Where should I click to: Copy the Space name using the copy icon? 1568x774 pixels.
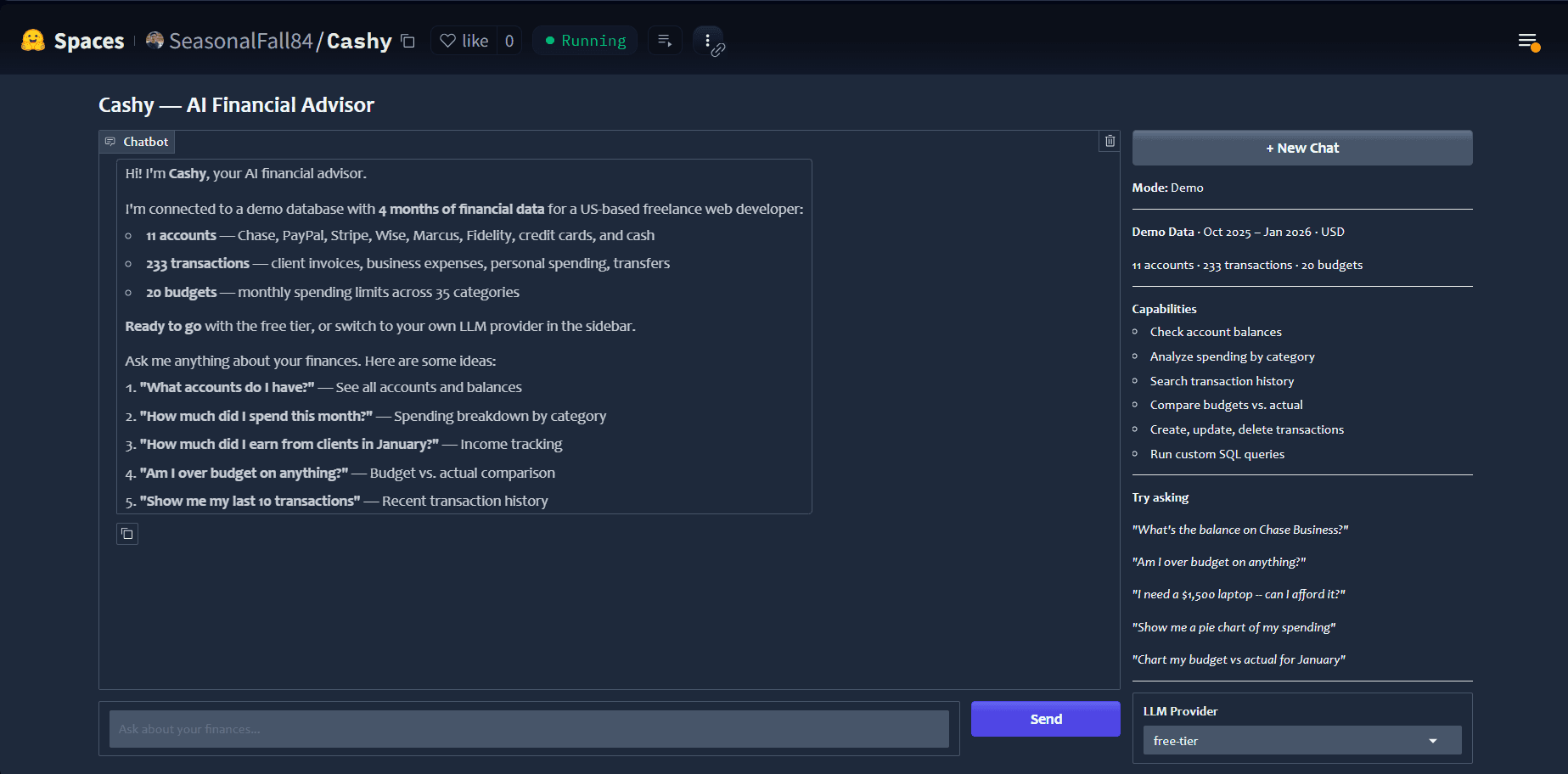click(408, 40)
